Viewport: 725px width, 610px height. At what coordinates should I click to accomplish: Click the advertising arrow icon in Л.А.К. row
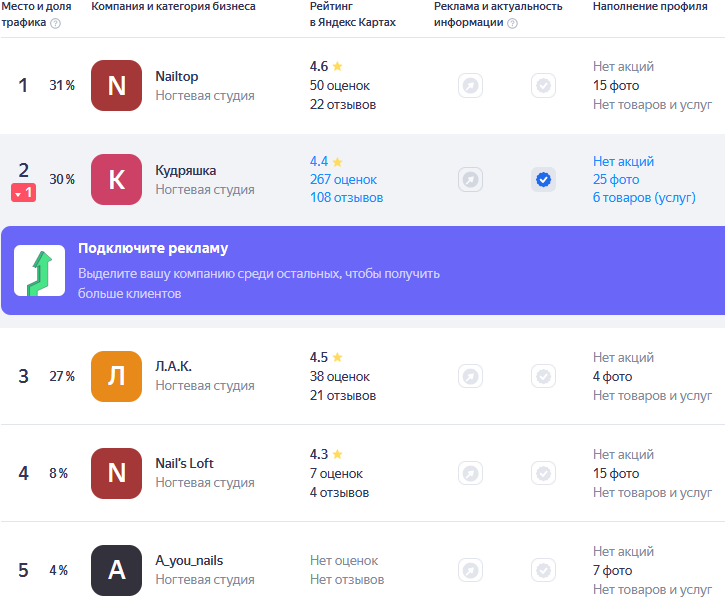pos(471,376)
